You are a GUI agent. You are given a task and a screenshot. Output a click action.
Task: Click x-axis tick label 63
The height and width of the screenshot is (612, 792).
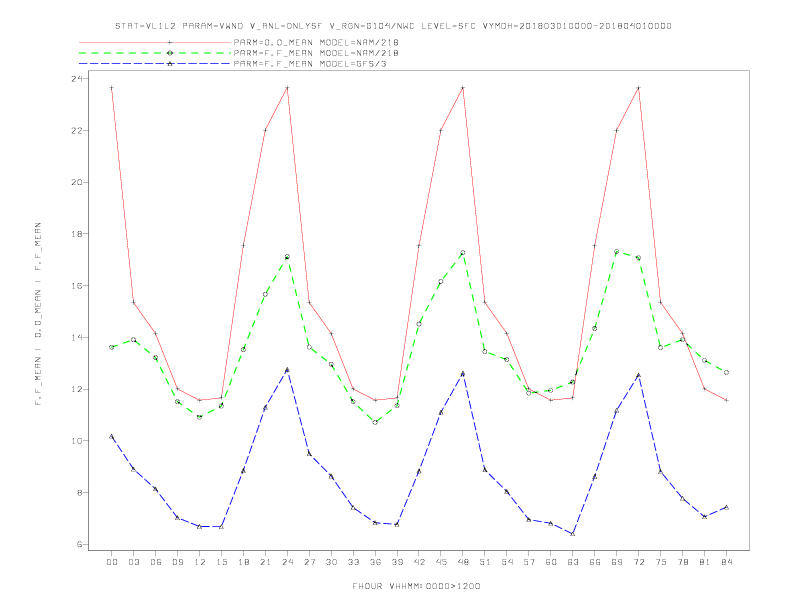573,562
